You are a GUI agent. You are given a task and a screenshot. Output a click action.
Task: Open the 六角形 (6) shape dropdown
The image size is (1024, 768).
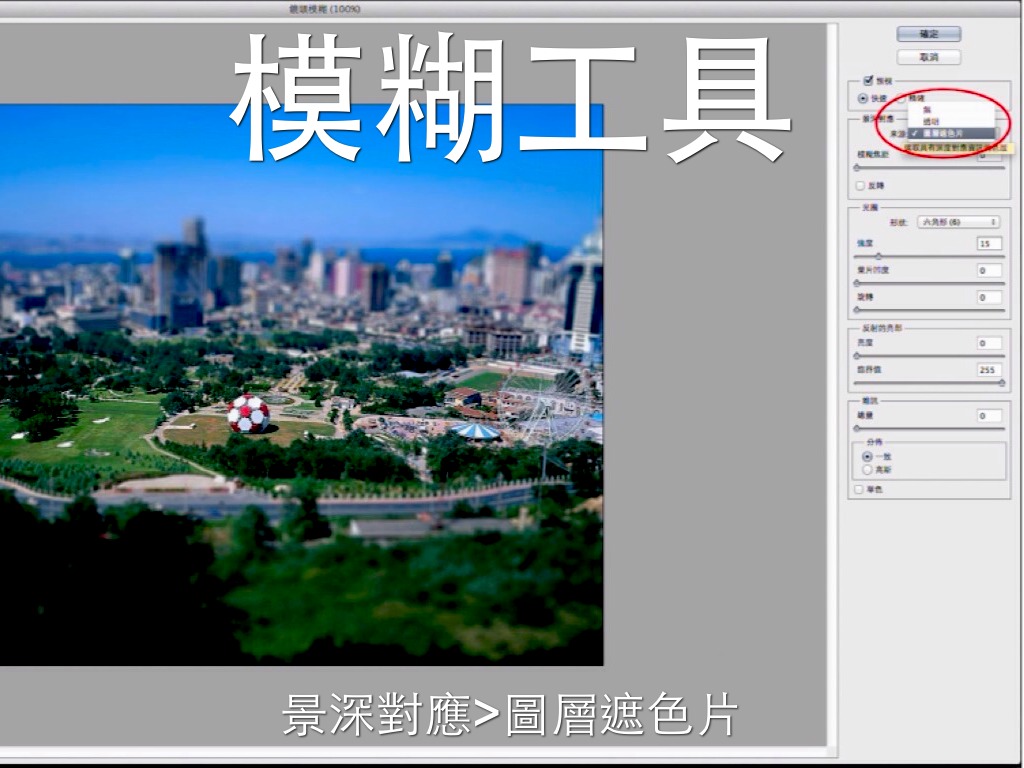point(958,222)
